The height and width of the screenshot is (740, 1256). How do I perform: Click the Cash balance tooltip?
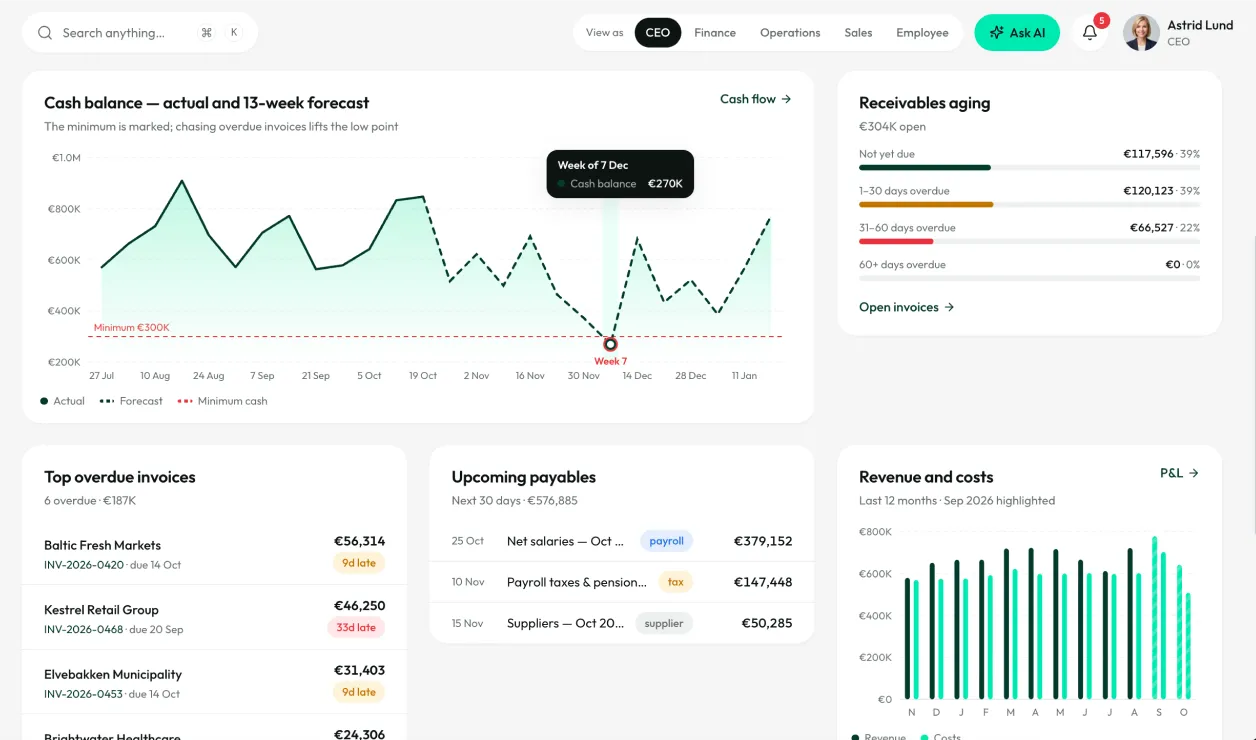(x=620, y=174)
